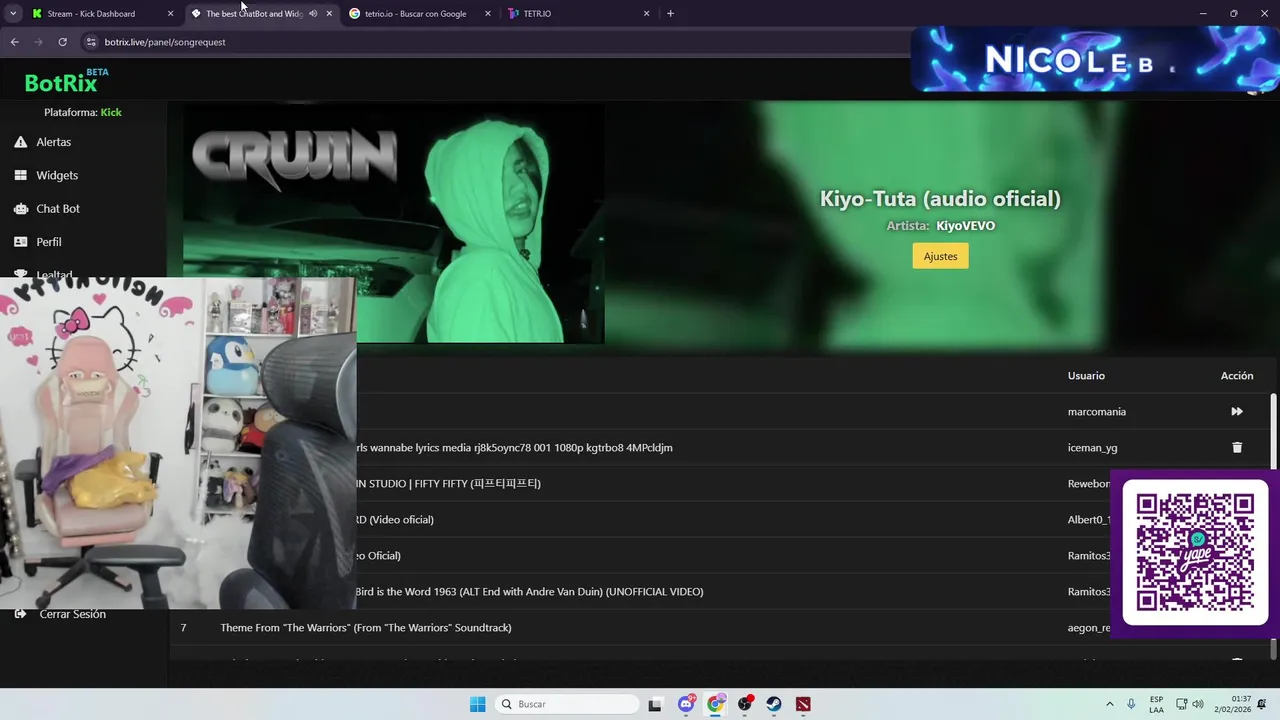This screenshot has height=720, width=1280.
Task: Select song title Theme From "The Warriors"
Action: click(x=366, y=627)
